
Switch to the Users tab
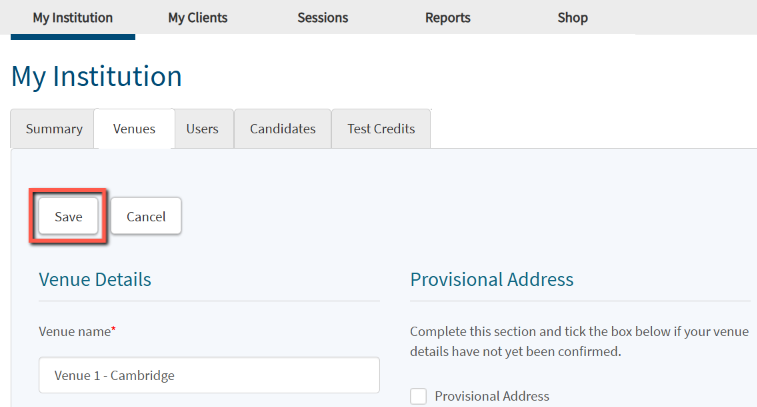202,129
